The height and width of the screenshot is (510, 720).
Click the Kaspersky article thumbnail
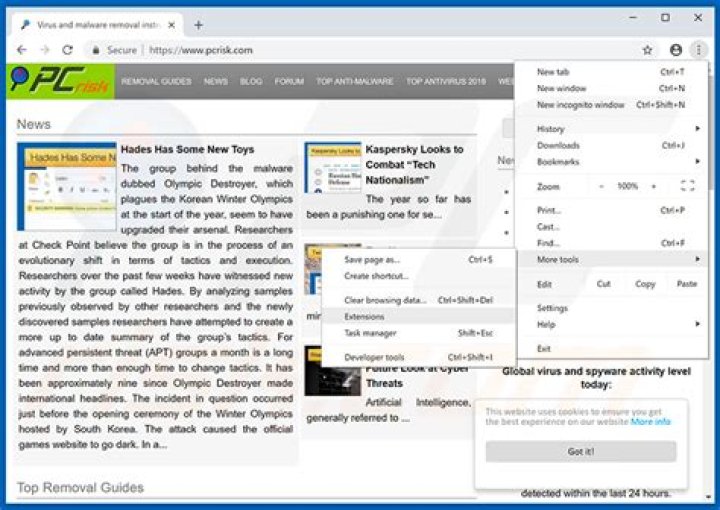pyautogui.click(x=333, y=168)
